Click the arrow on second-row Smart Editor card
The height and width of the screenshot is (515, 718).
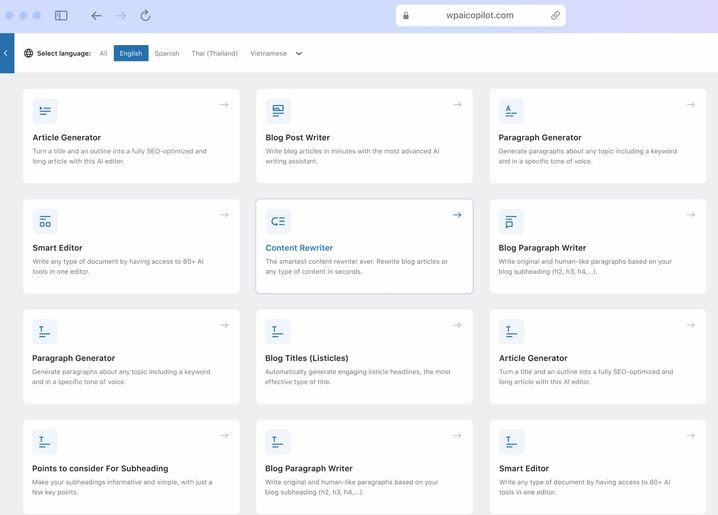pyautogui.click(x=224, y=215)
